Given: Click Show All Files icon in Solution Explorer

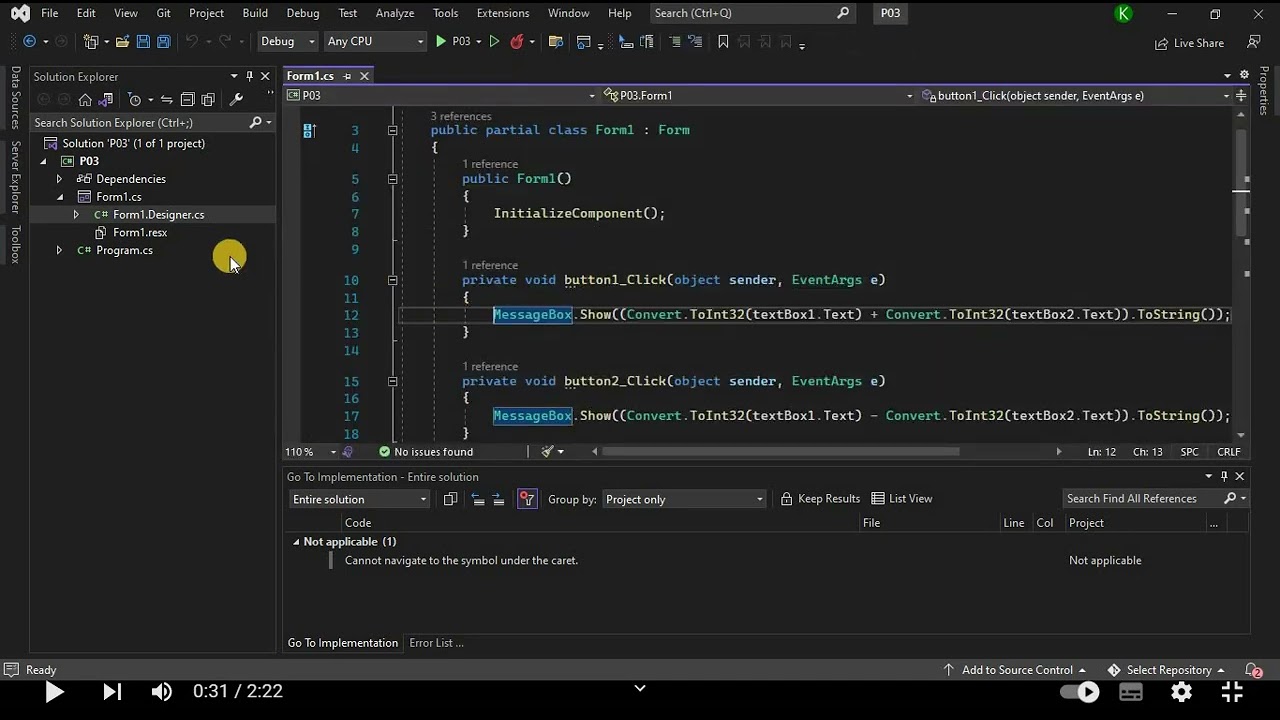Looking at the screenshot, I should [208, 99].
